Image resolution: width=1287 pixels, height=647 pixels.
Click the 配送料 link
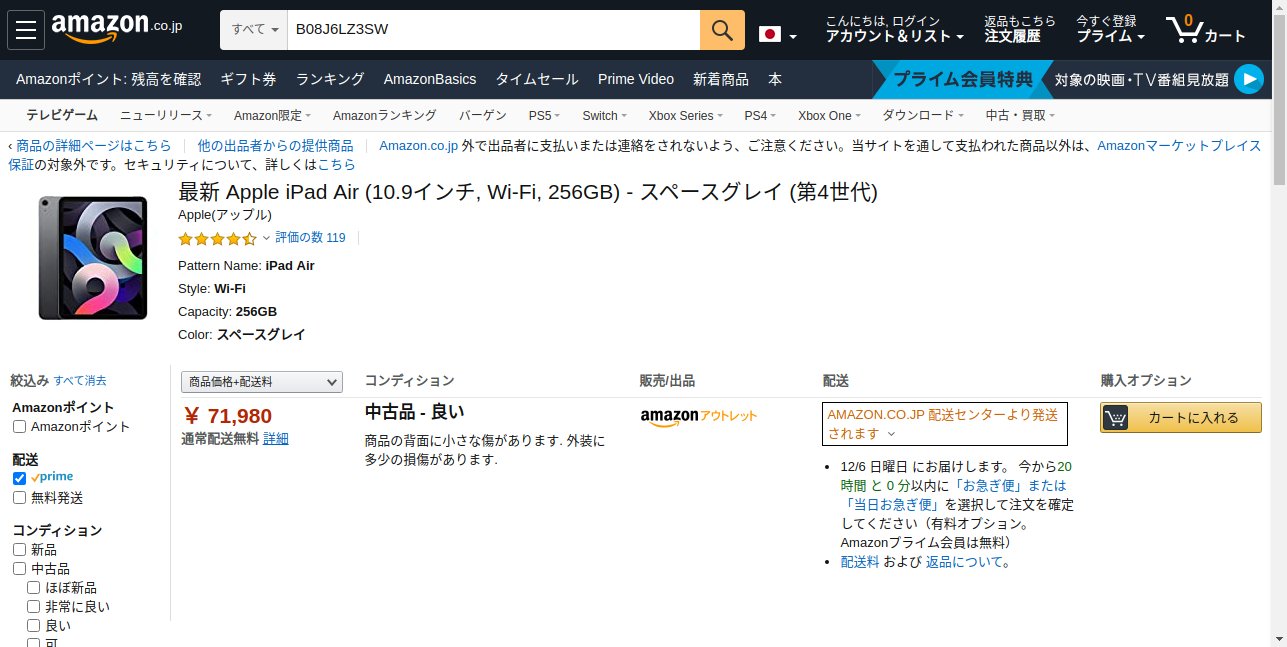pos(860,562)
